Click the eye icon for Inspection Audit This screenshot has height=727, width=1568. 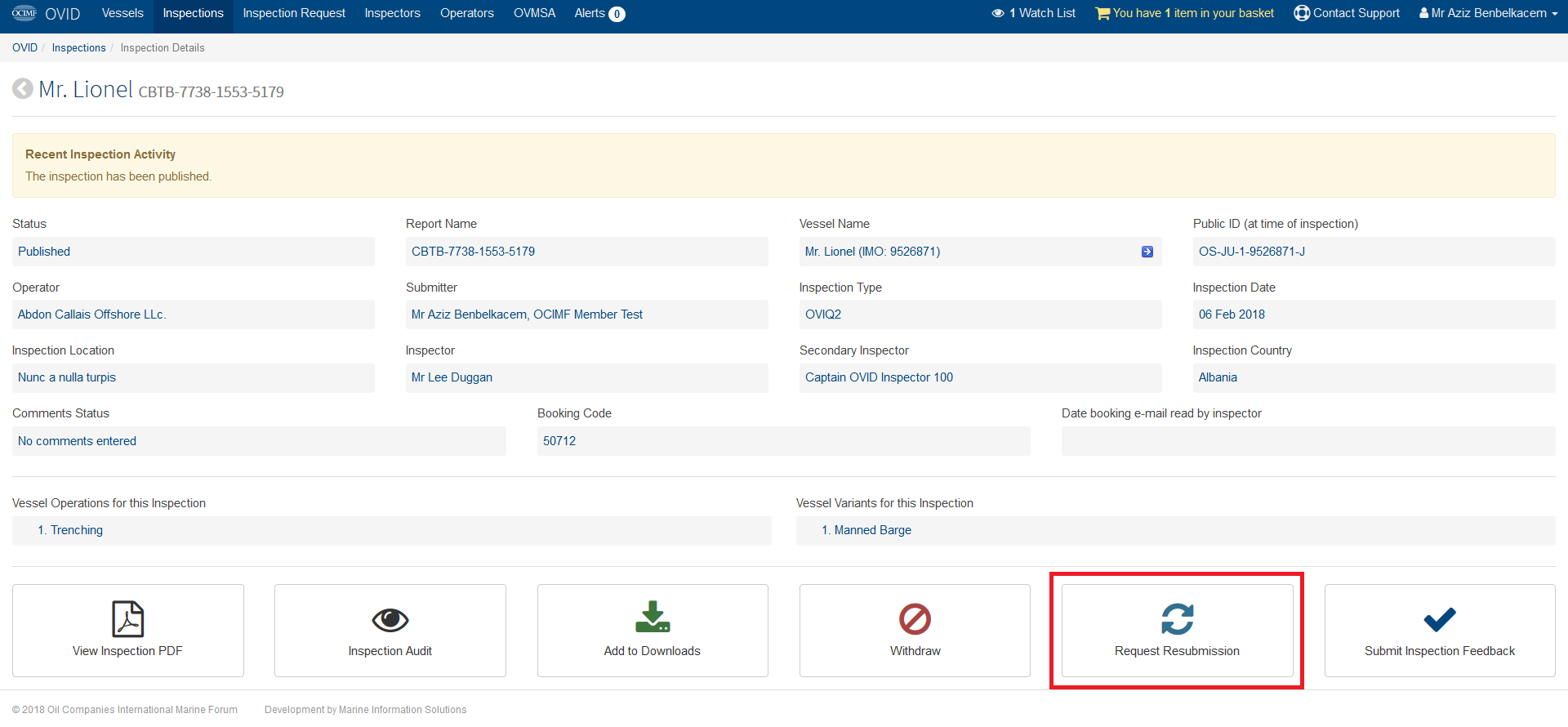tap(390, 620)
